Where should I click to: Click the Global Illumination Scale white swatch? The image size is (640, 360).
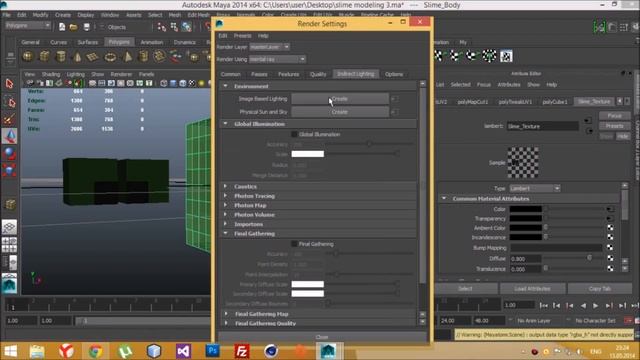(308, 154)
